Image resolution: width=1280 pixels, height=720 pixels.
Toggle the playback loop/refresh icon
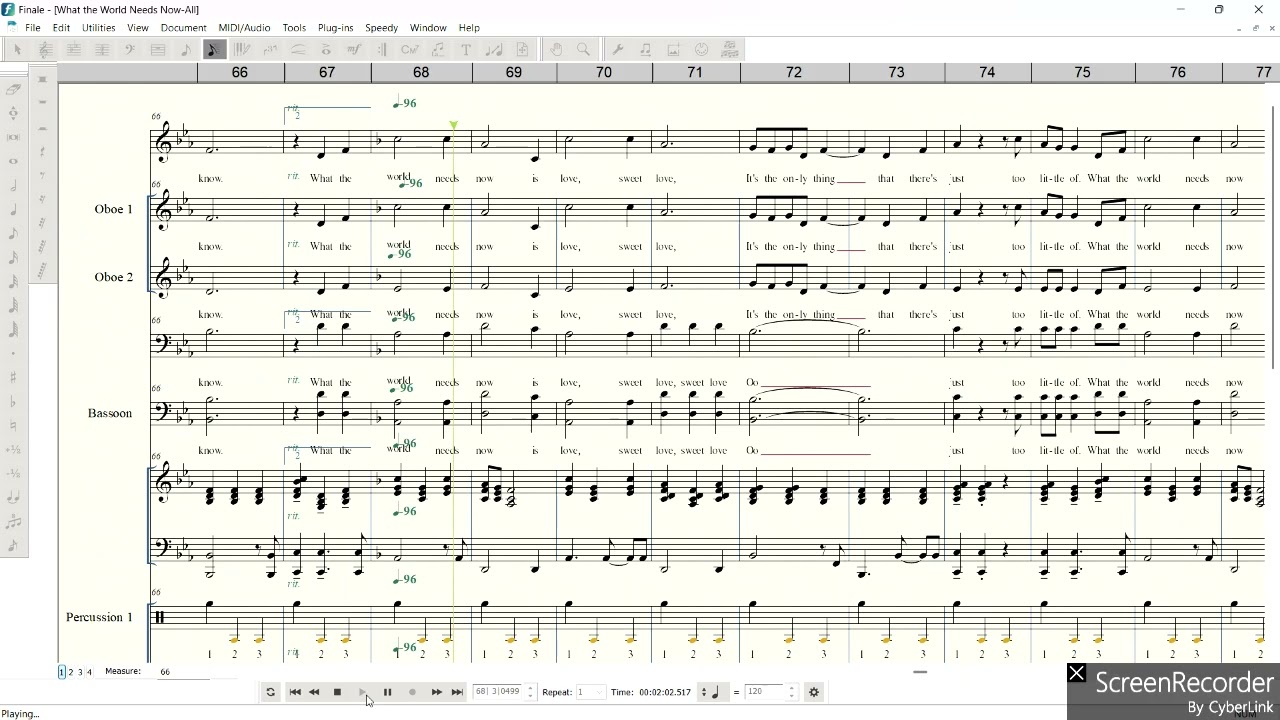[x=270, y=692]
